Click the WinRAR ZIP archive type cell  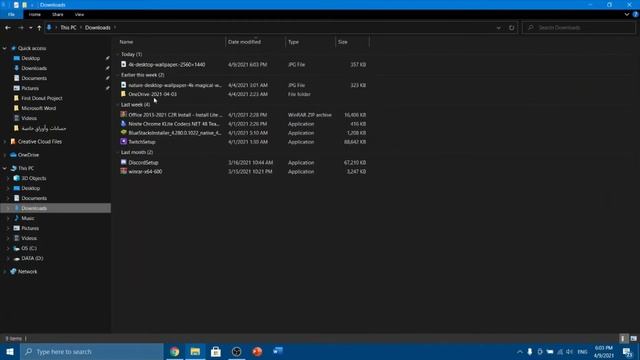point(310,115)
